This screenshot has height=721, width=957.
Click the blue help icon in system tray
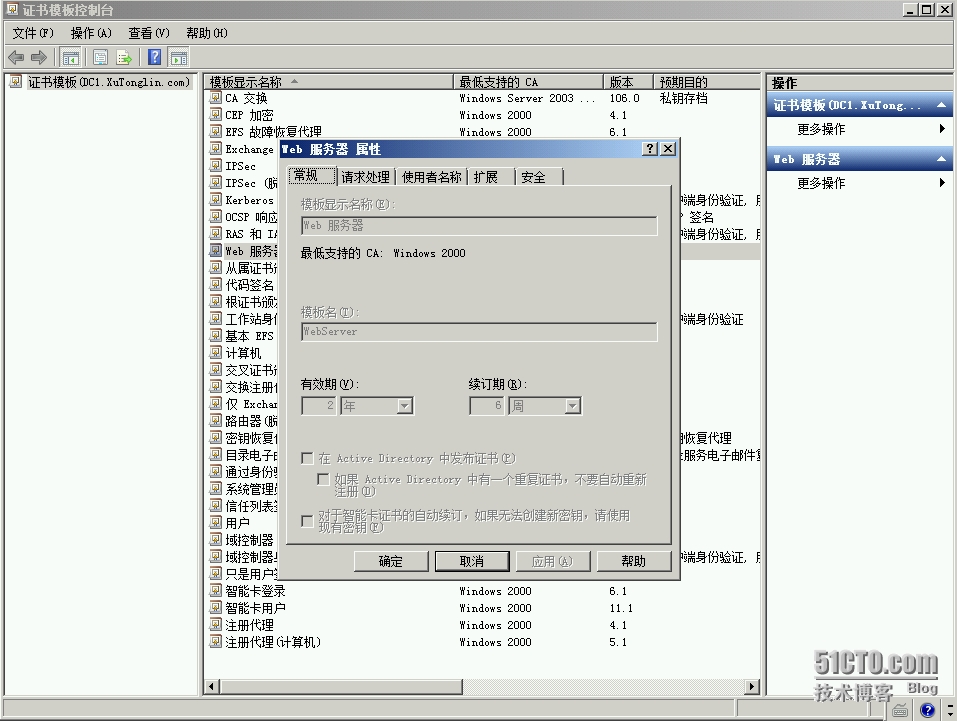coord(928,710)
